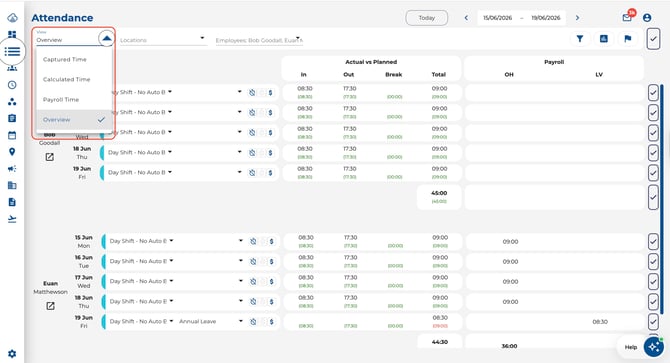
Task: Open the settings gear in sidebar
Action: click(x=12, y=354)
